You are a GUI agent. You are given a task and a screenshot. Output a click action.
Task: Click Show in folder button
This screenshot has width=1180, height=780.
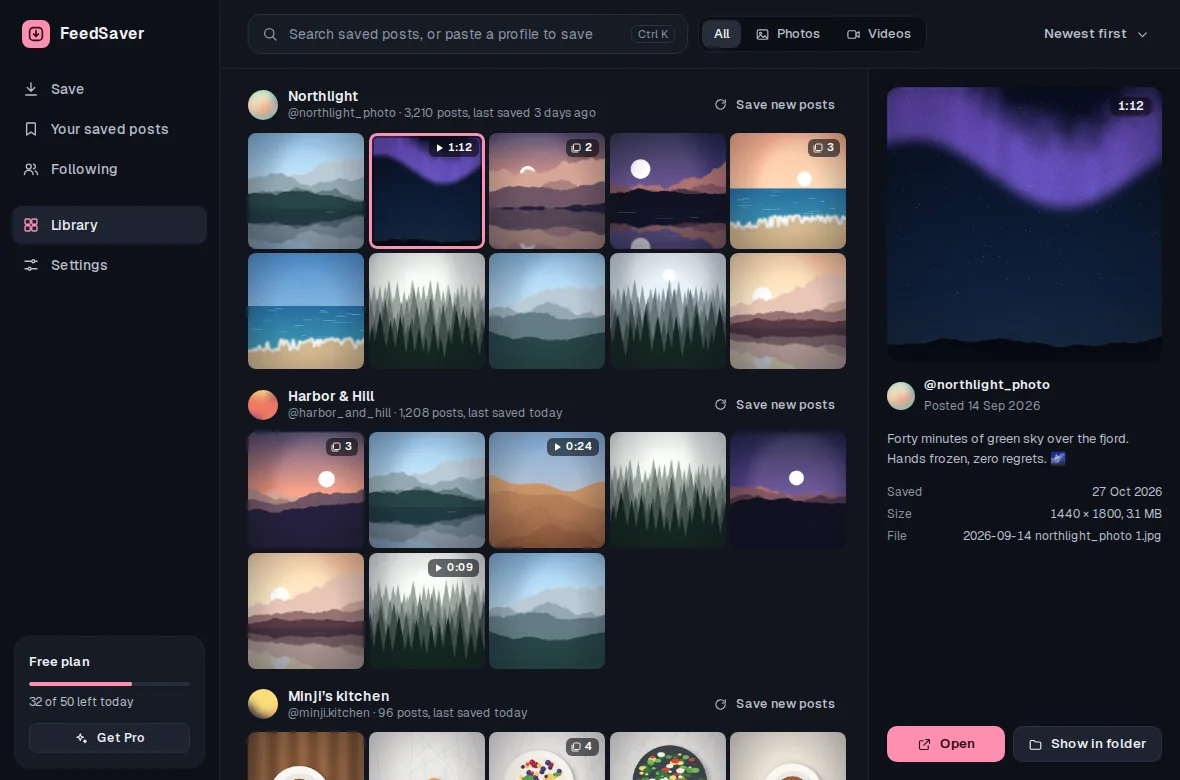tap(1087, 744)
